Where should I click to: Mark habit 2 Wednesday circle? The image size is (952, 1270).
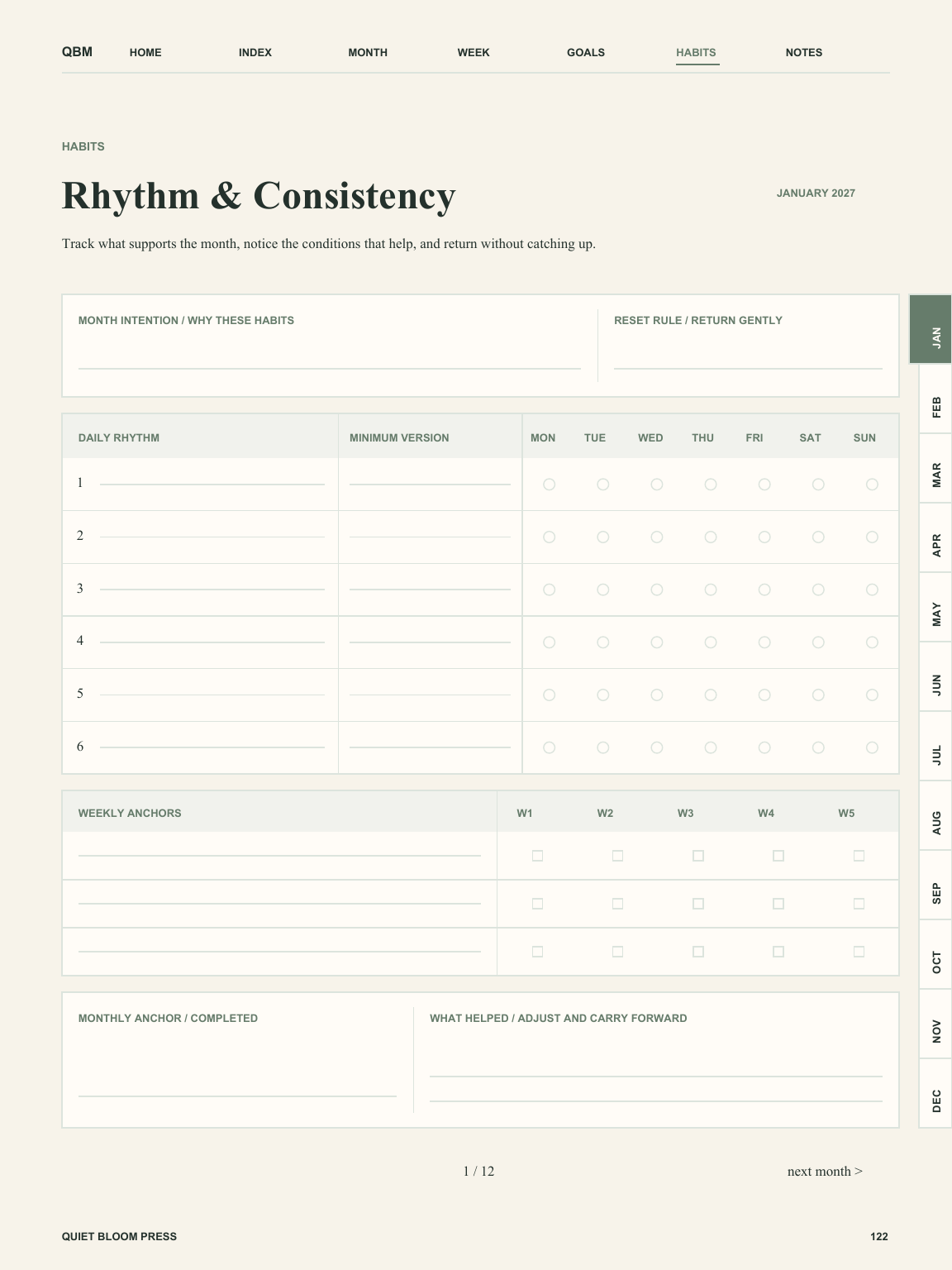tap(657, 537)
